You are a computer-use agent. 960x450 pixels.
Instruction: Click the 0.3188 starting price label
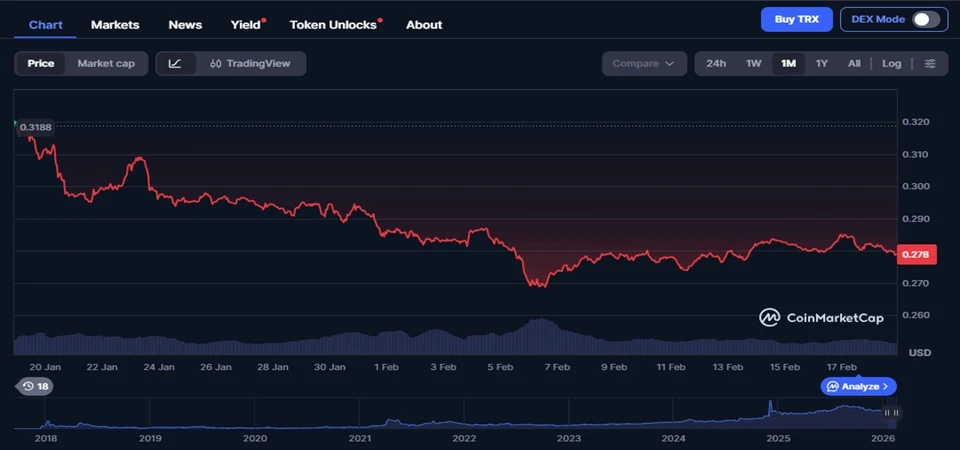click(36, 127)
